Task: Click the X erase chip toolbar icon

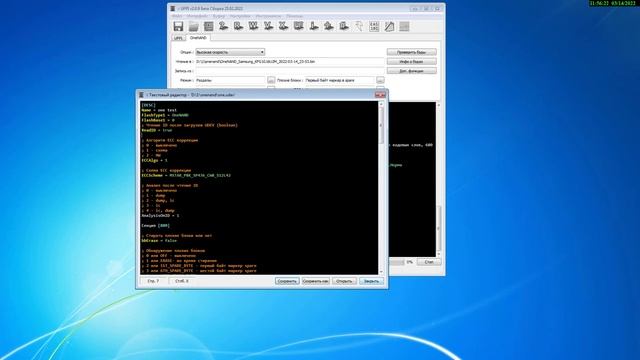Action: click(x=284, y=27)
